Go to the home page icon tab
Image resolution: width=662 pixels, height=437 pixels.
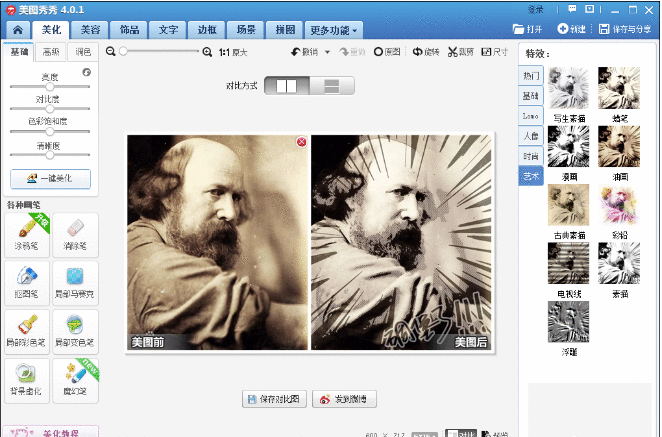click(18, 30)
